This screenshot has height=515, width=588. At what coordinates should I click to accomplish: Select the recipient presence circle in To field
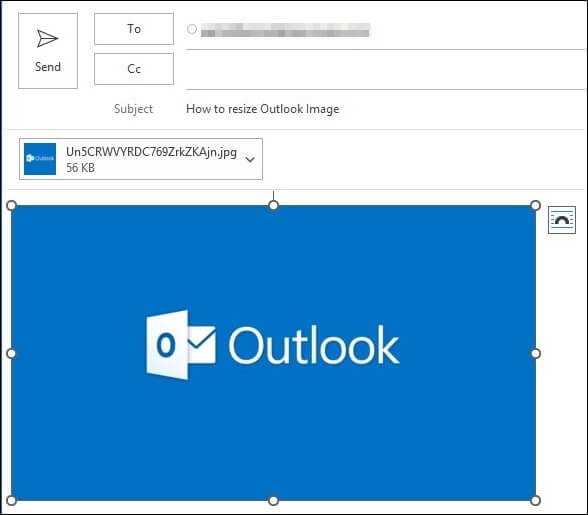pos(192,29)
